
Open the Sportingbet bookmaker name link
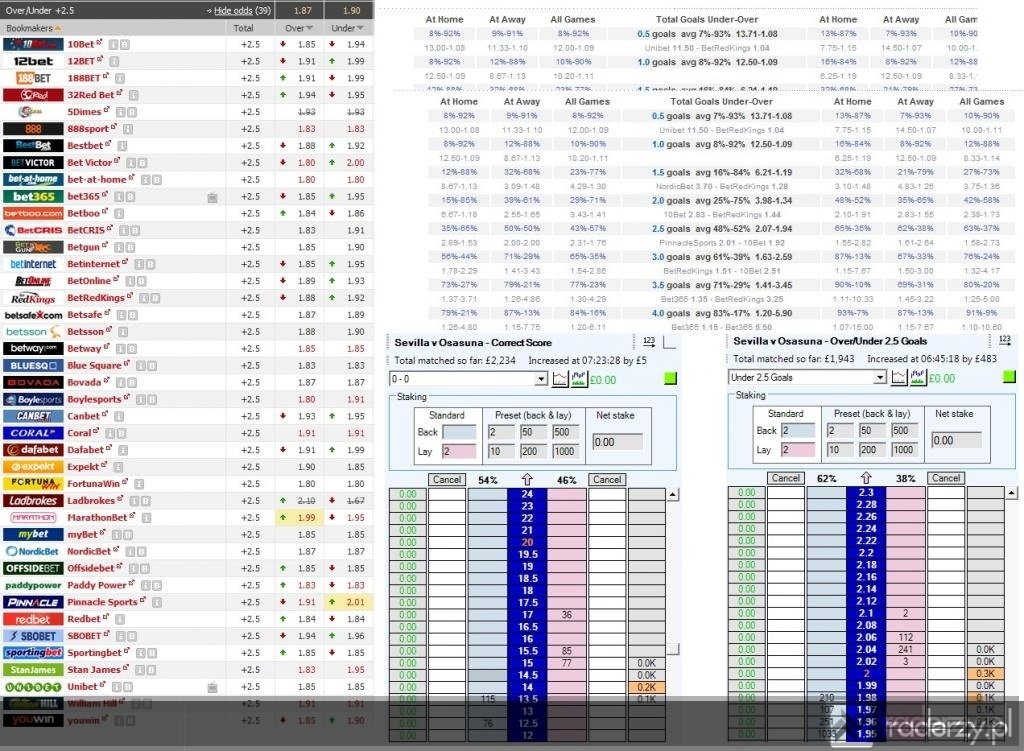click(x=94, y=653)
